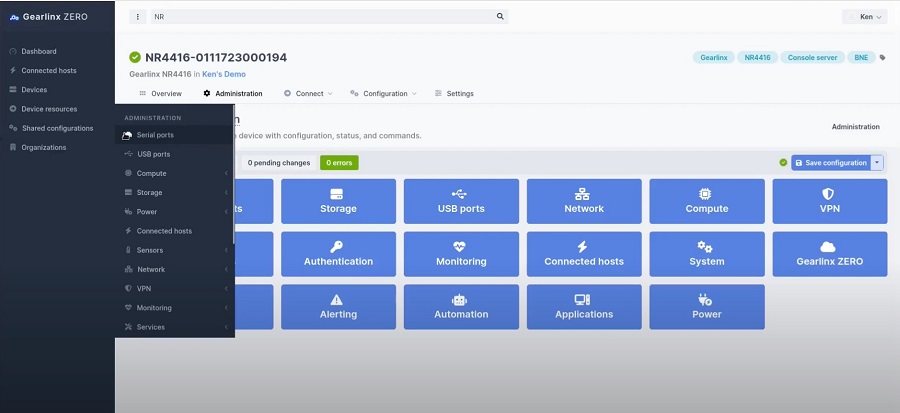Screen dimensions: 900x413
Task: Open the Automation robot tile
Action: 461,307
